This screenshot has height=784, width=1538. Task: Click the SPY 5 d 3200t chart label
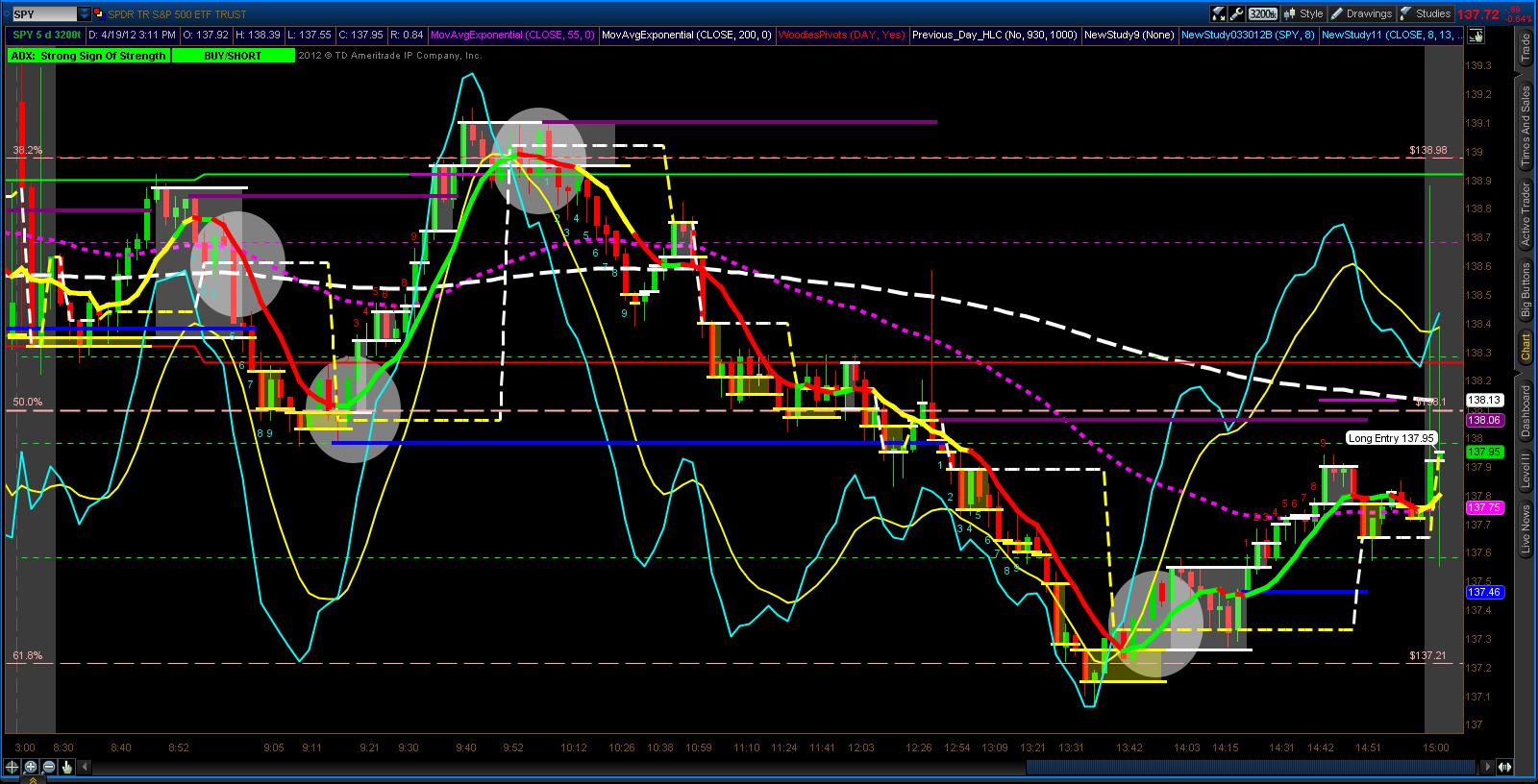[46, 36]
